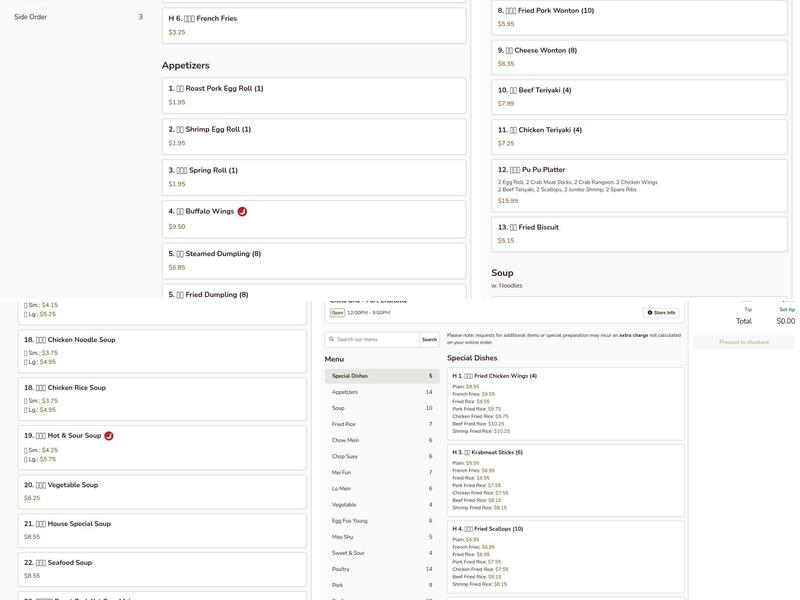Choose the Egg Foo Young category
The image size is (800, 600).
pyautogui.click(x=381, y=521)
